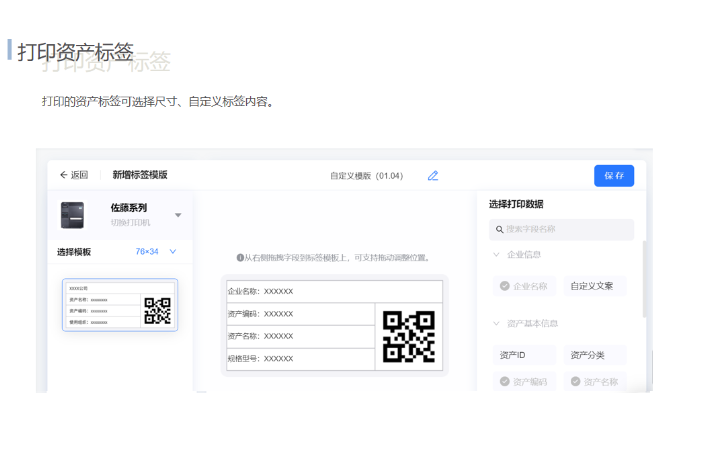Open the 佐藤系列 printer dropdown arrow
Image resolution: width=720 pixels, height=450 pixels.
click(x=178, y=215)
